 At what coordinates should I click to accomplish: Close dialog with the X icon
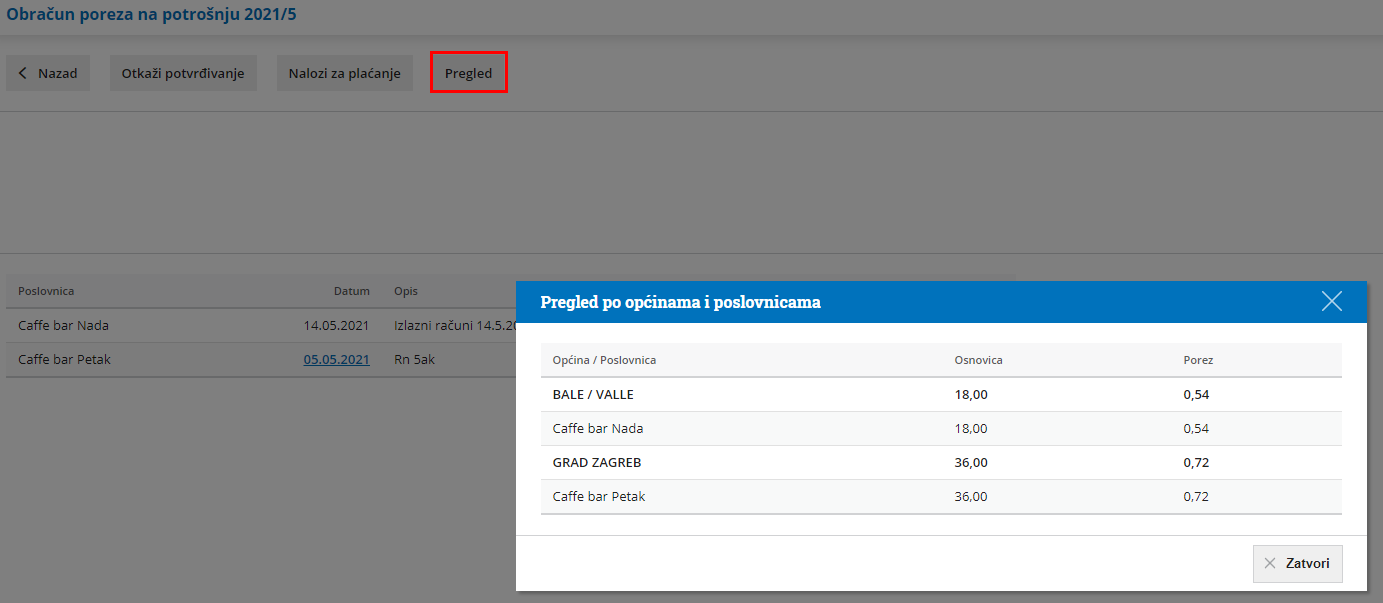click(1331, 301)
